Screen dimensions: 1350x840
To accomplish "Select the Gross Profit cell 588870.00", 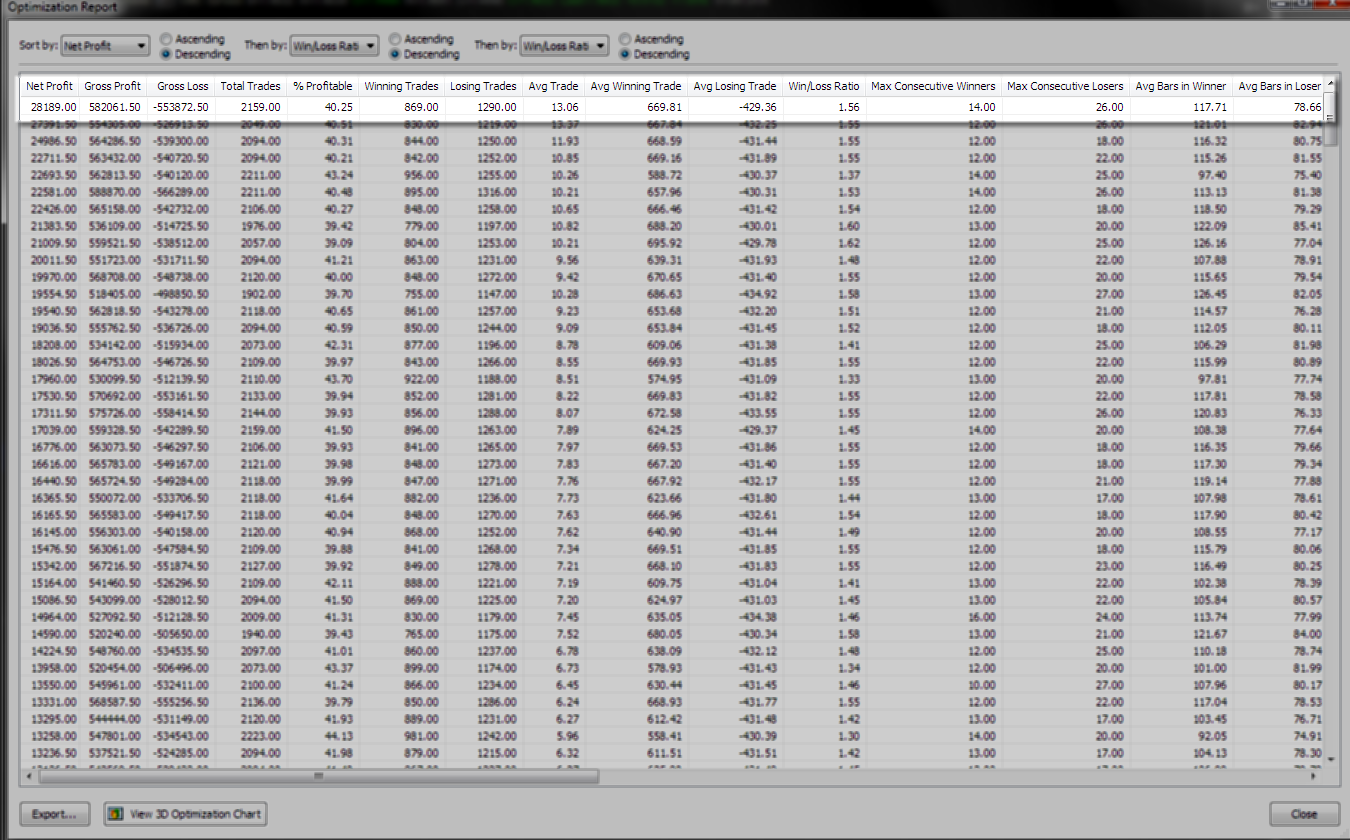I will (x=113, y=192).
